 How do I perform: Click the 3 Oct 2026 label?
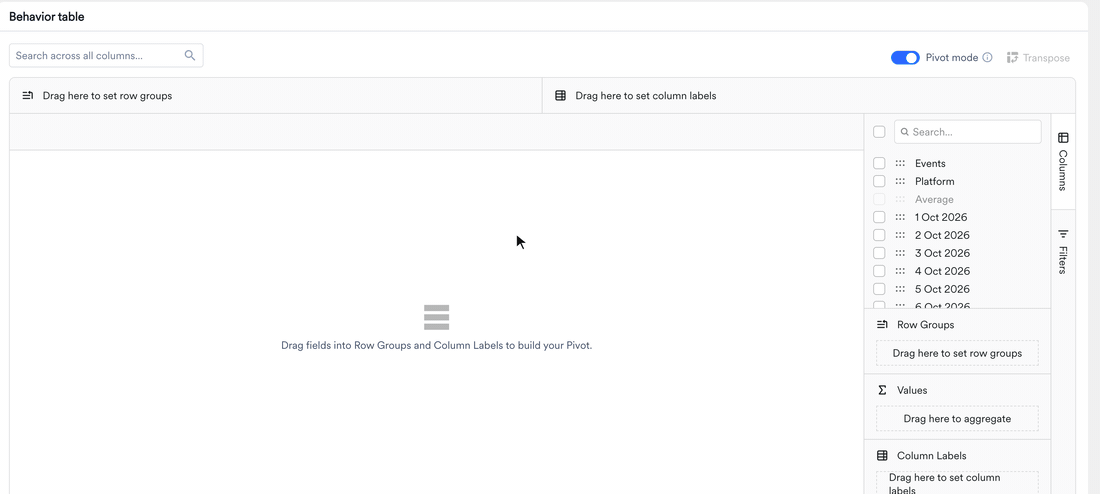click(942, 253)
